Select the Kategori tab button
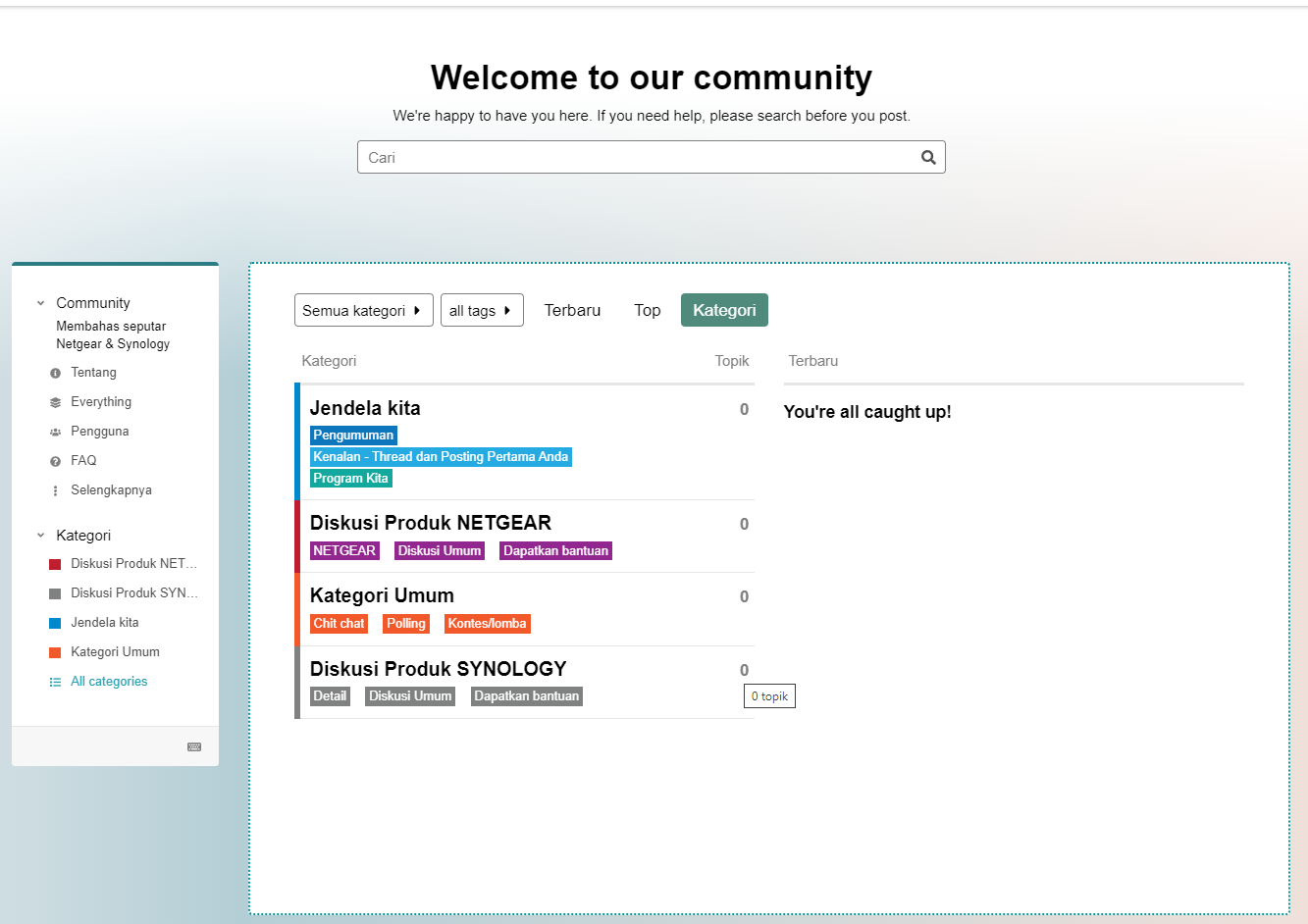Viewport: 1308px width, 924px height. pyautogui.click(x=724, y=310)
